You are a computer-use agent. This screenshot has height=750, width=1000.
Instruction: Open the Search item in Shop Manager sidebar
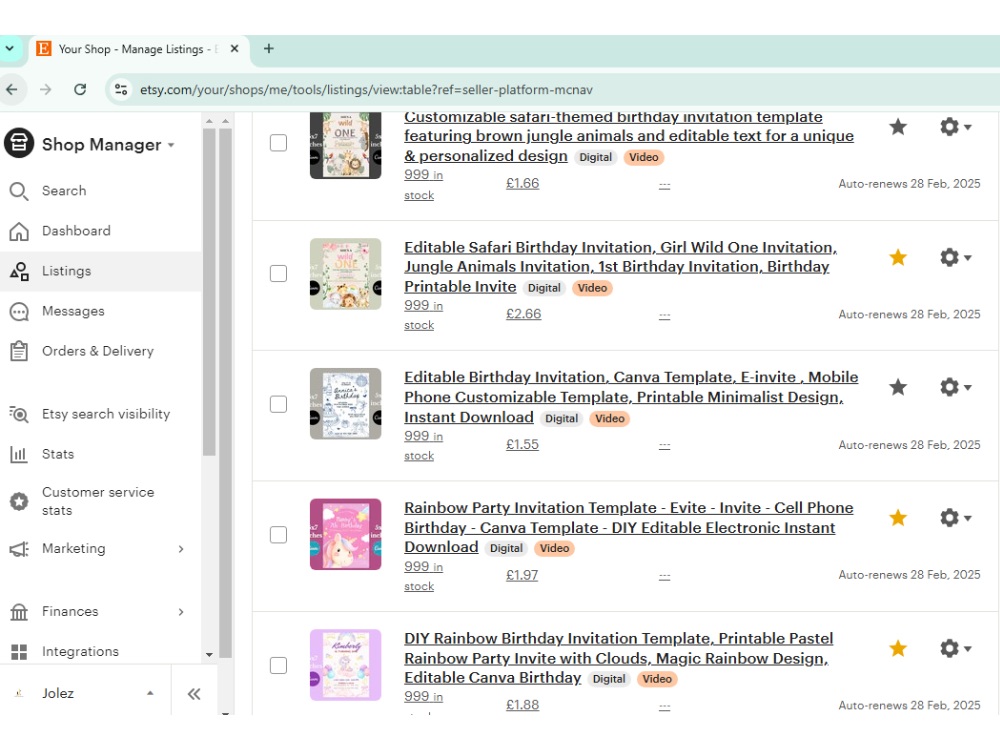101,191
